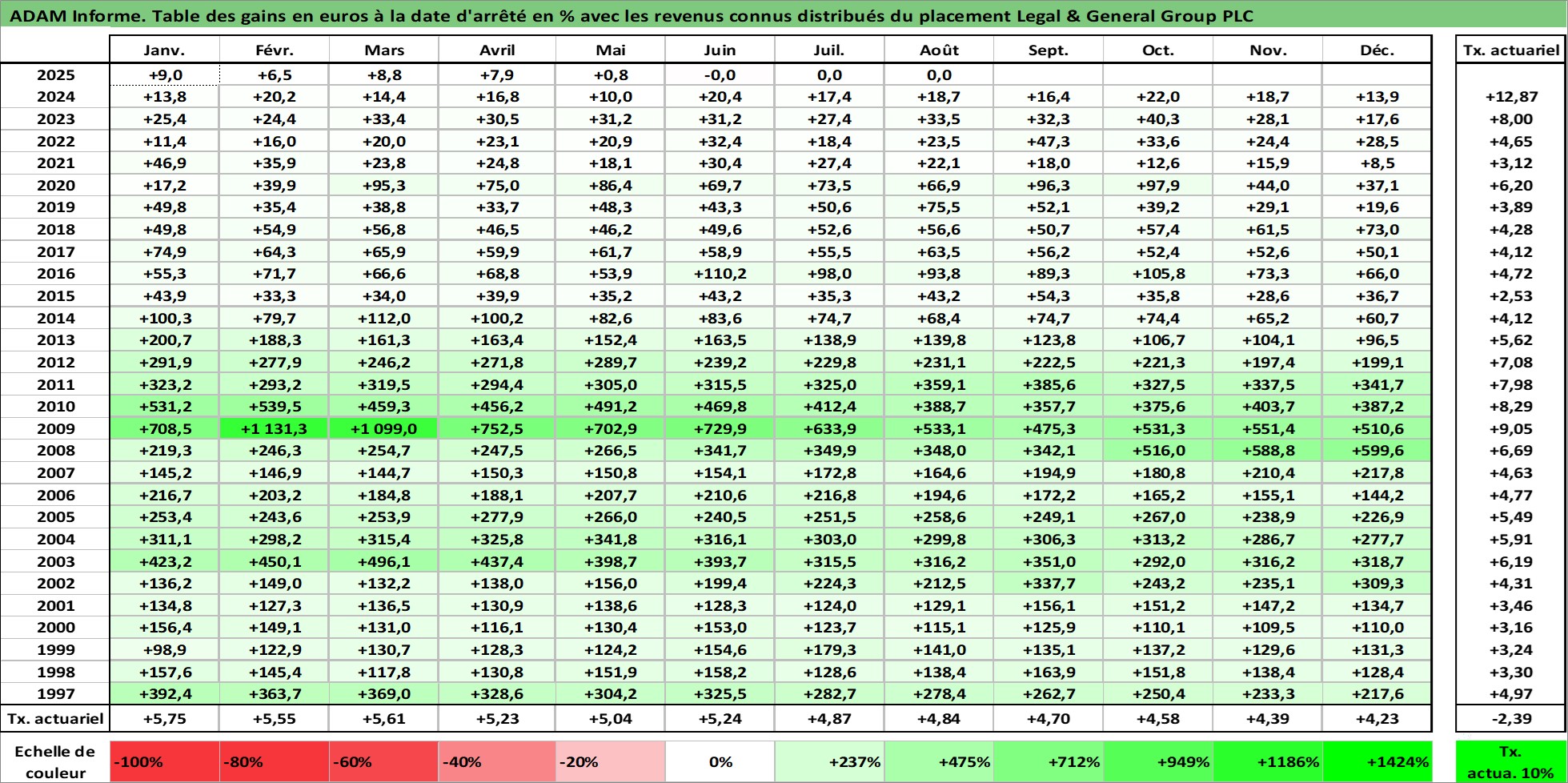Click the +712% green color swatch
The width and height of the screenshot is (1568, 783).
click(x=1049, y=761)
